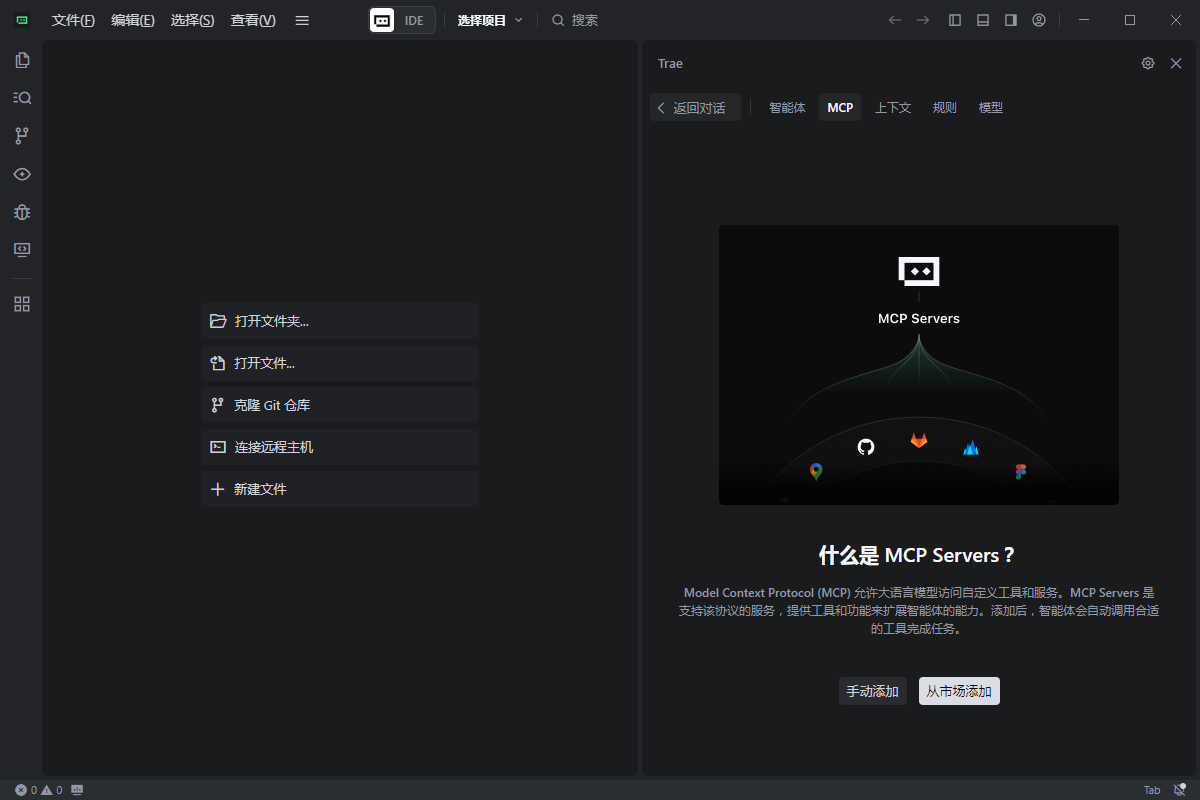Toggle the secondary side bar layout icon
This screenshot has height=800, width=1200.
pos(1011,20)
